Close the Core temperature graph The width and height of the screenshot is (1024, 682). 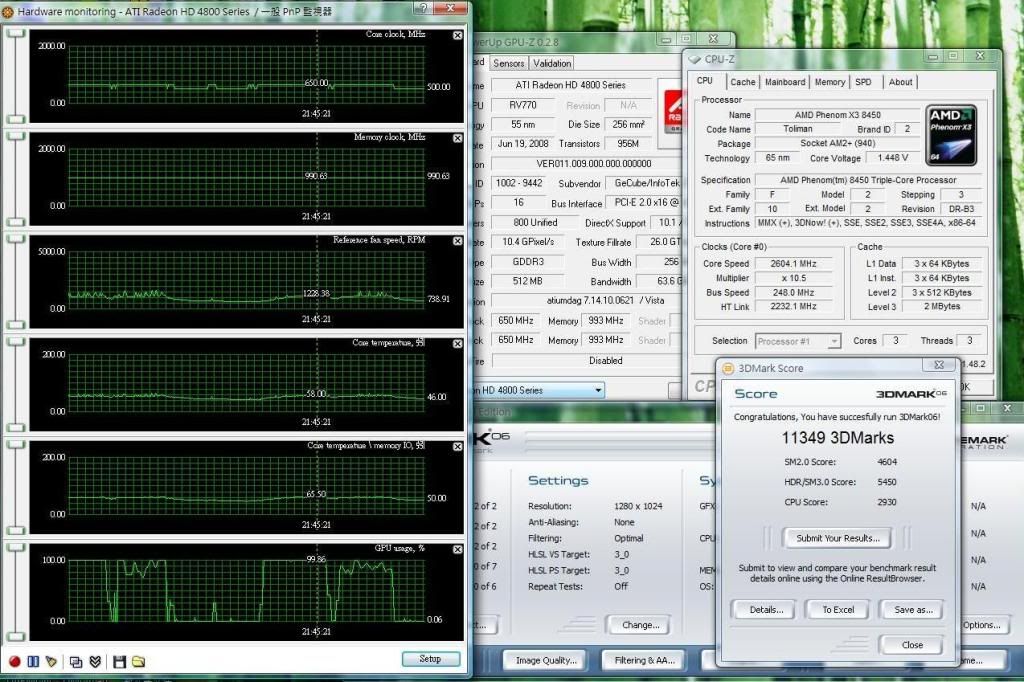point(458,344)
